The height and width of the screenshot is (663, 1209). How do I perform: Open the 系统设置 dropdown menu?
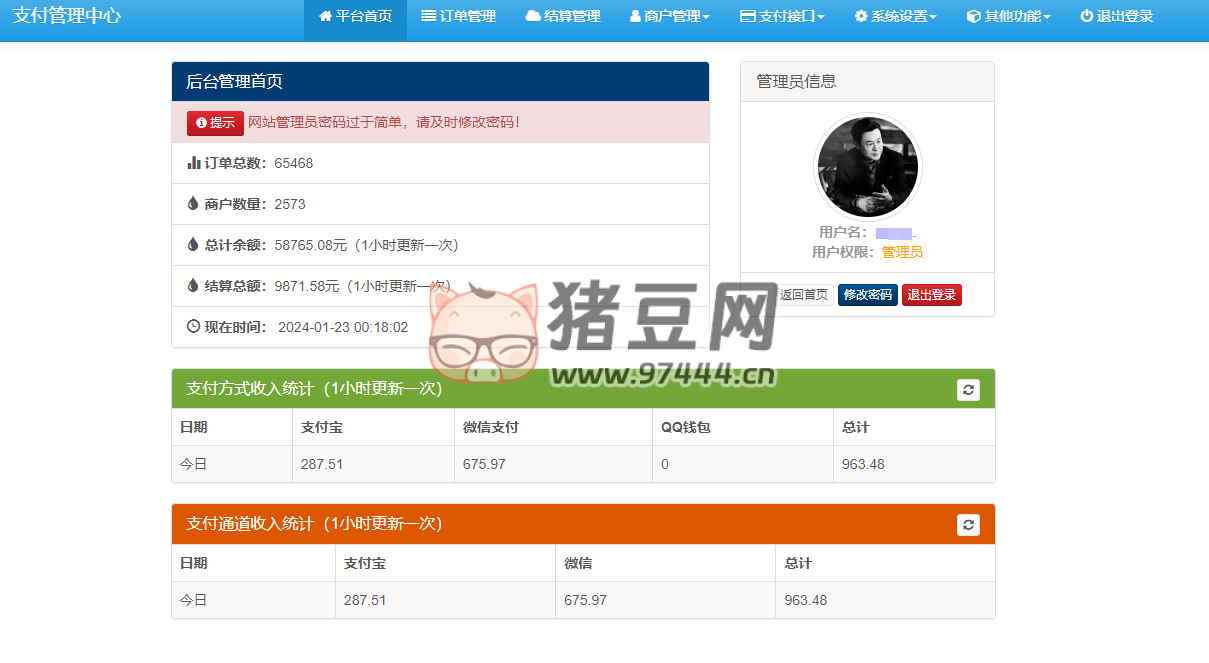[x=895, y=17]
